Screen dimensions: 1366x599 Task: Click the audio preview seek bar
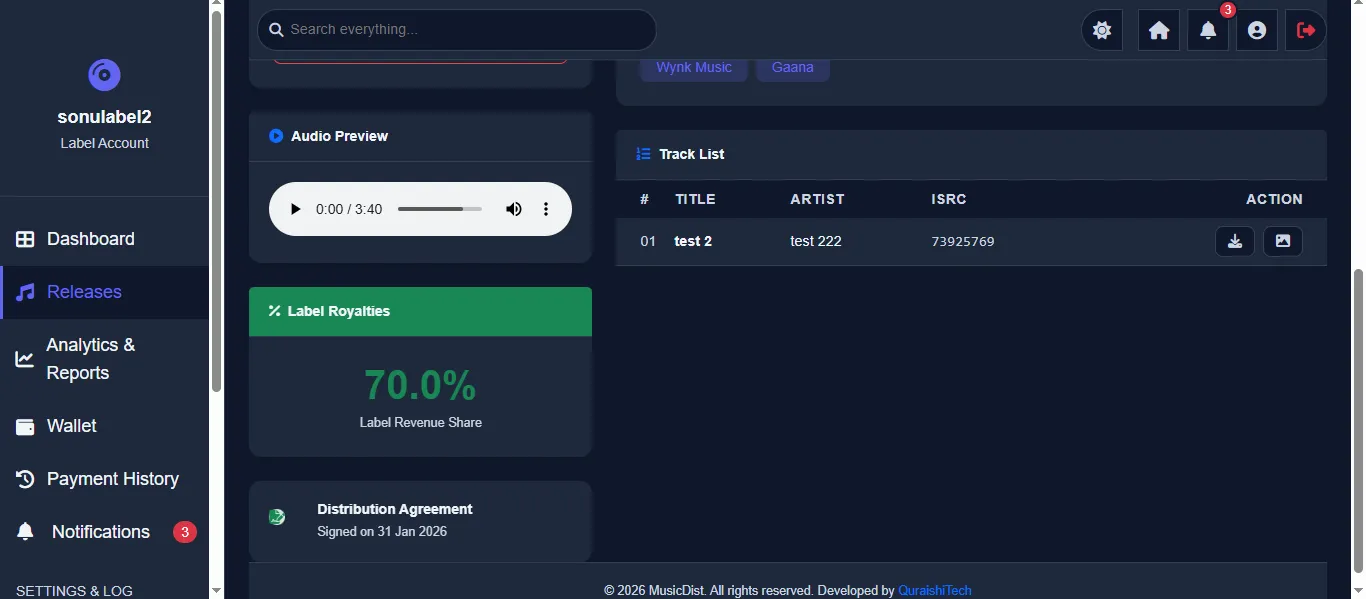click(440, 209)
